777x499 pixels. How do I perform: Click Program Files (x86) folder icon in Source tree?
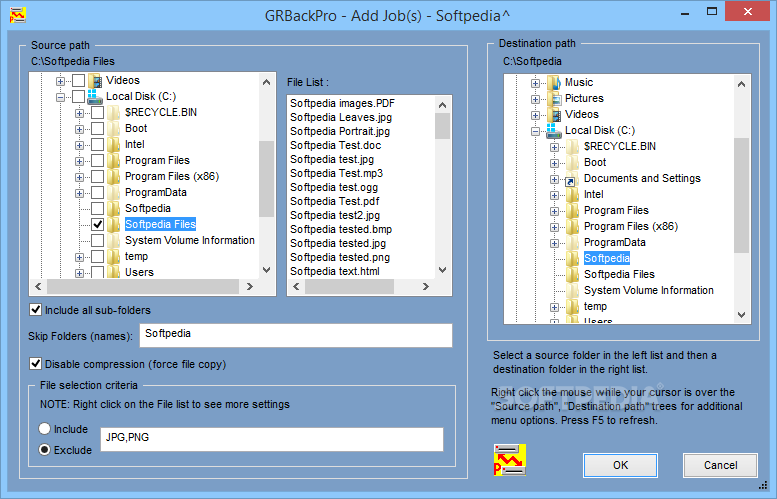113,176
